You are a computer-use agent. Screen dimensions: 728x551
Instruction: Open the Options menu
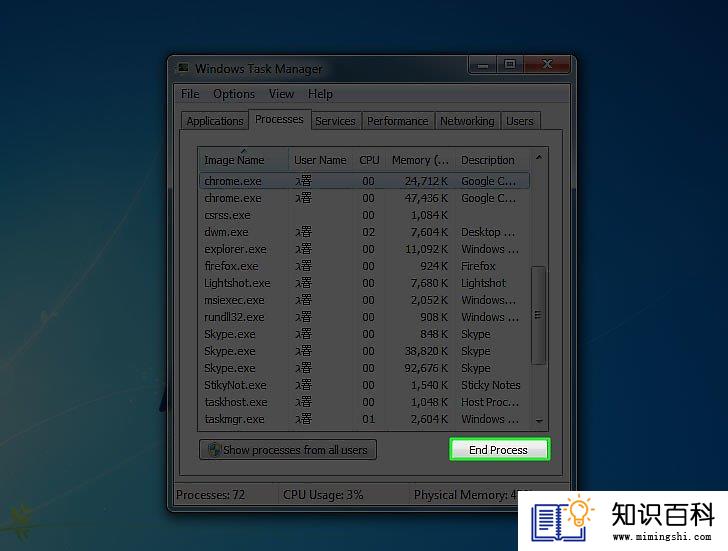coord(234,94)
